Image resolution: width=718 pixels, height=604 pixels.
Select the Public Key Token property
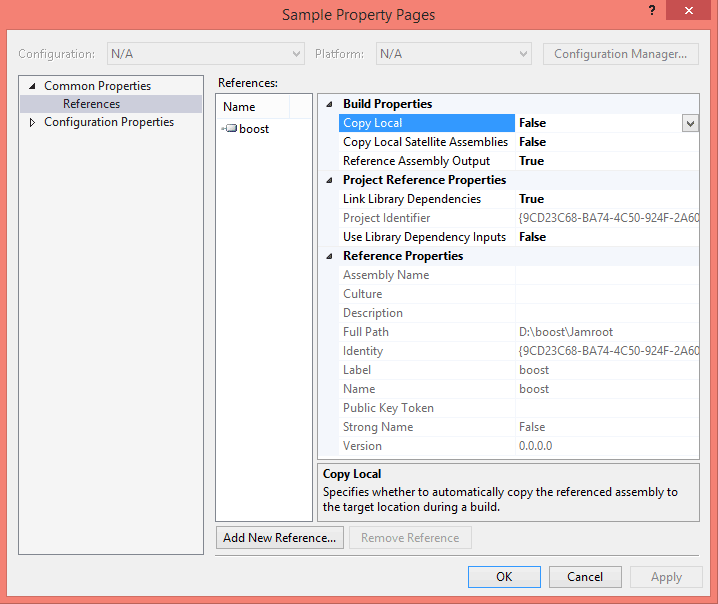[388, 408]
